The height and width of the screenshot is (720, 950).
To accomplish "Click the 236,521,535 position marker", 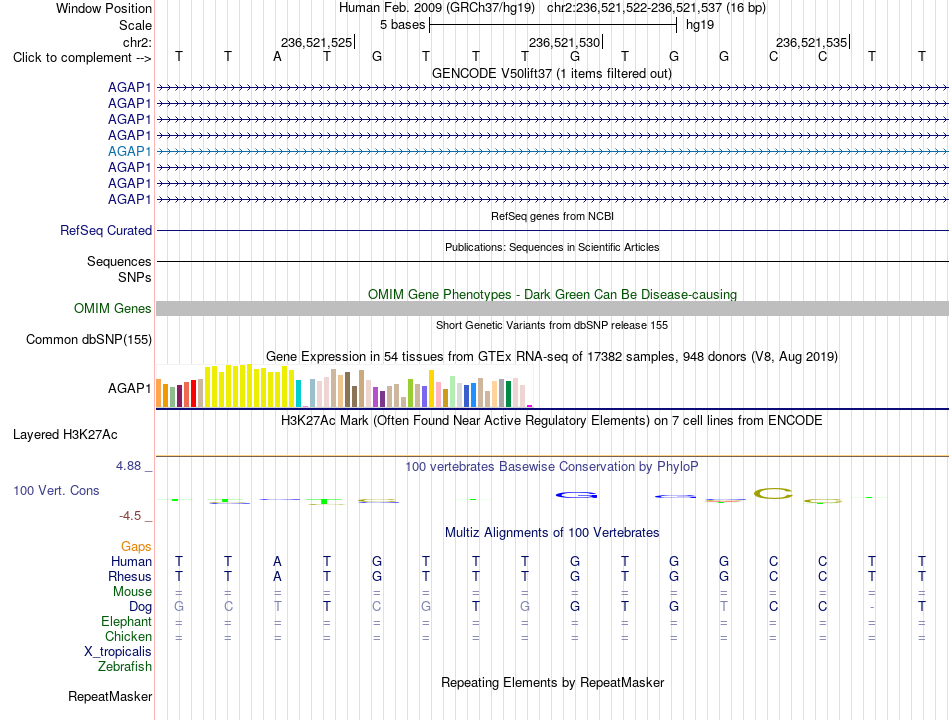I will coord(812,42).
